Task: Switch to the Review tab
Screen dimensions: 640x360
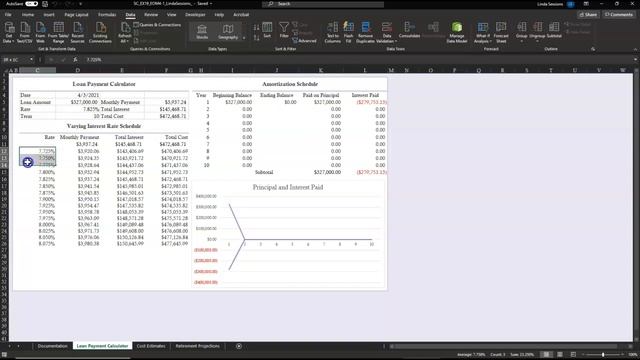Action: click(x=151, y=15)
